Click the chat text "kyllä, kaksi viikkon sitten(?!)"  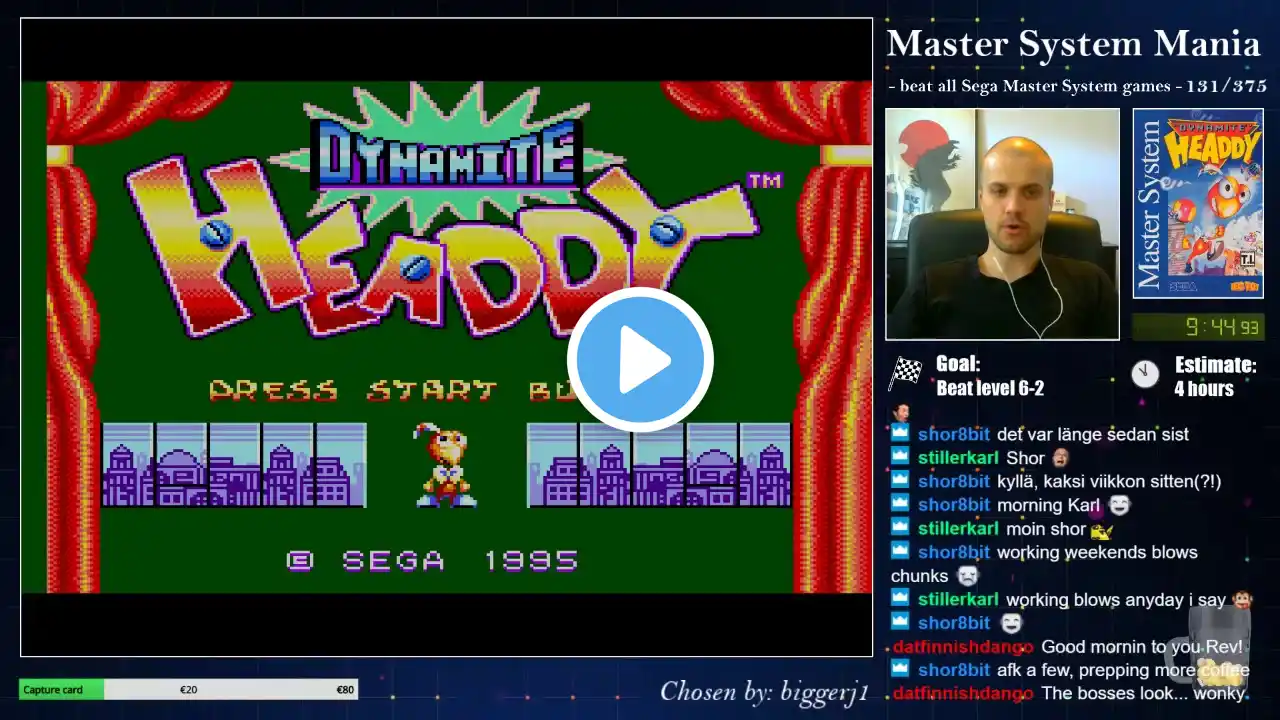coord(1109,481)
